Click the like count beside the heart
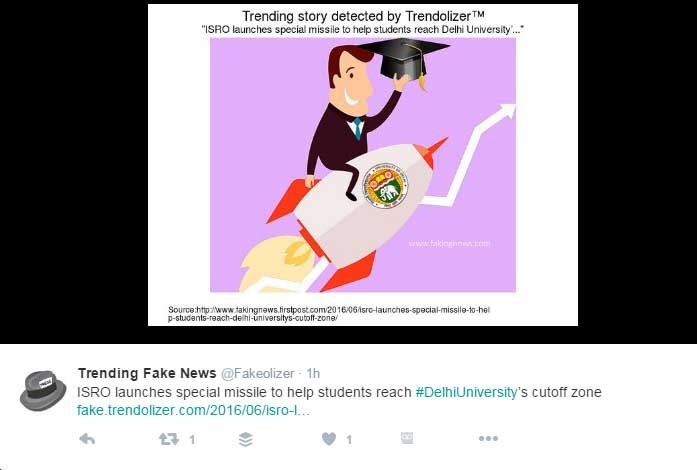The height and width of the screenshot is (470, 697). pos(349,440)
